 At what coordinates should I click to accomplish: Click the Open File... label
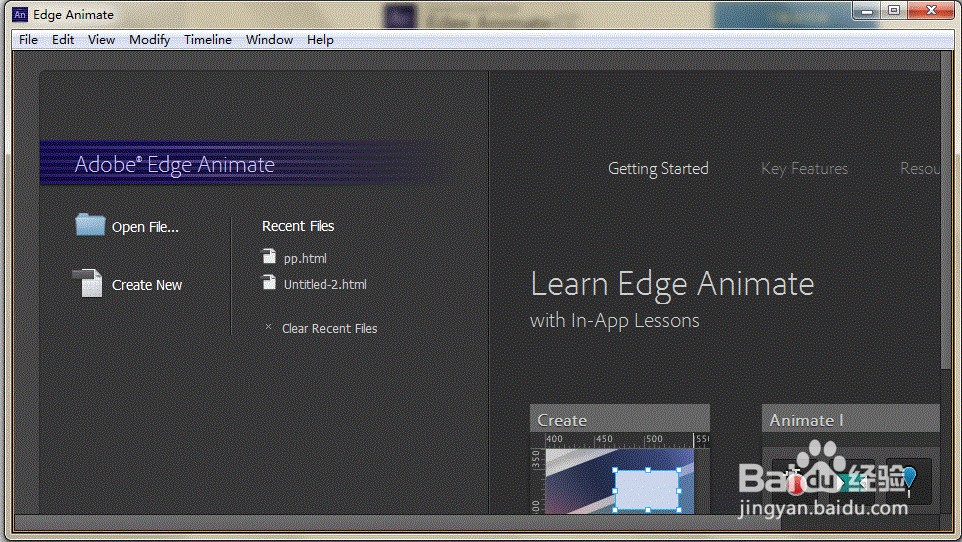[145, 227]
